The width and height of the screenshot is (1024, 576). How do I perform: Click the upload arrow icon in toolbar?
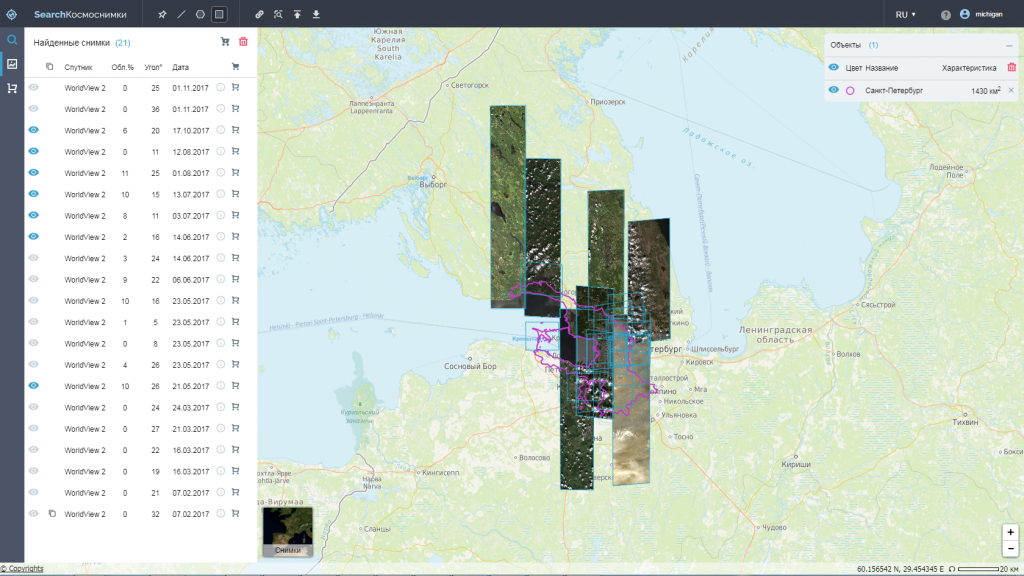(297, 15)
